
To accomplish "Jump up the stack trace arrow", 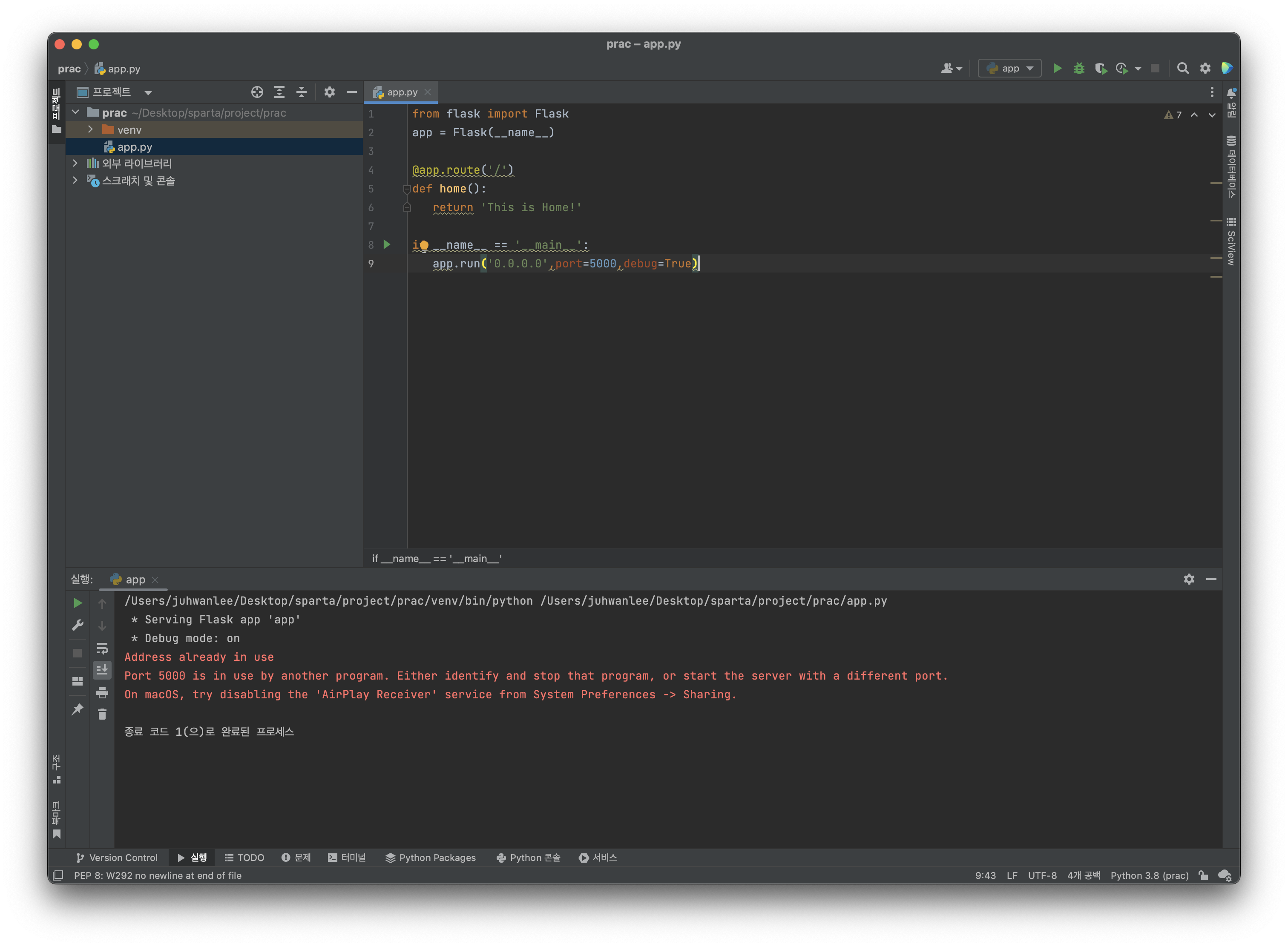I will point(102,604).
